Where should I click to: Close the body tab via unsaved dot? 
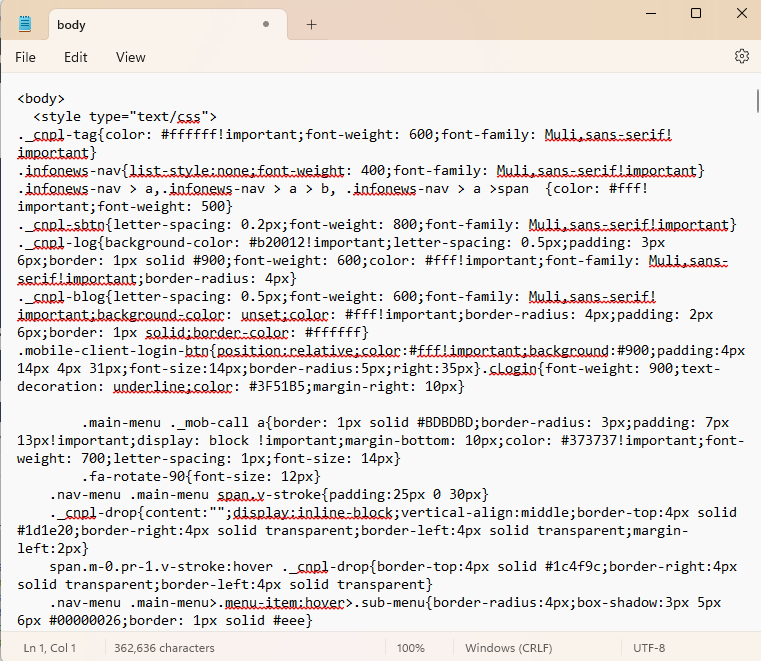pos(265,24)
